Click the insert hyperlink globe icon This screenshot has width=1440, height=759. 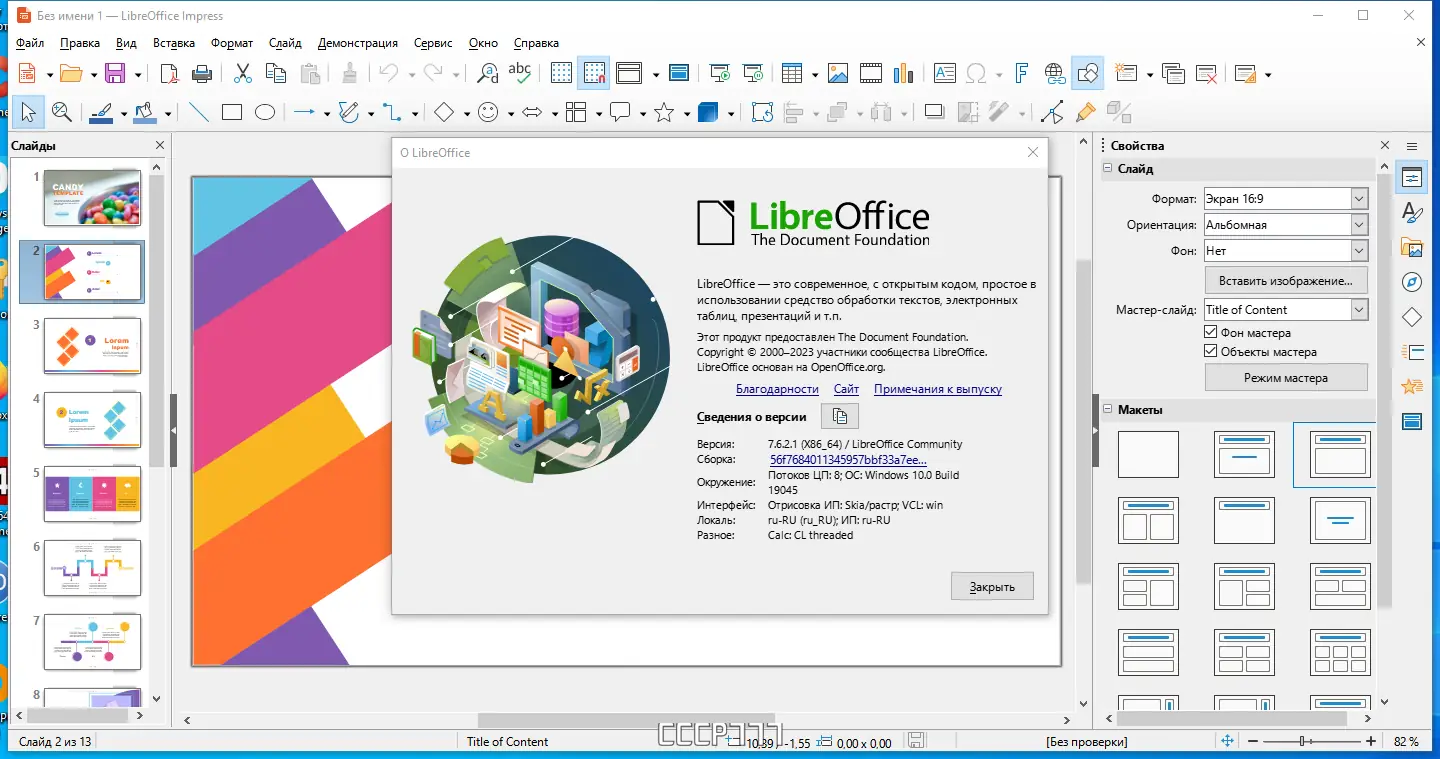tap(1055, 73)
